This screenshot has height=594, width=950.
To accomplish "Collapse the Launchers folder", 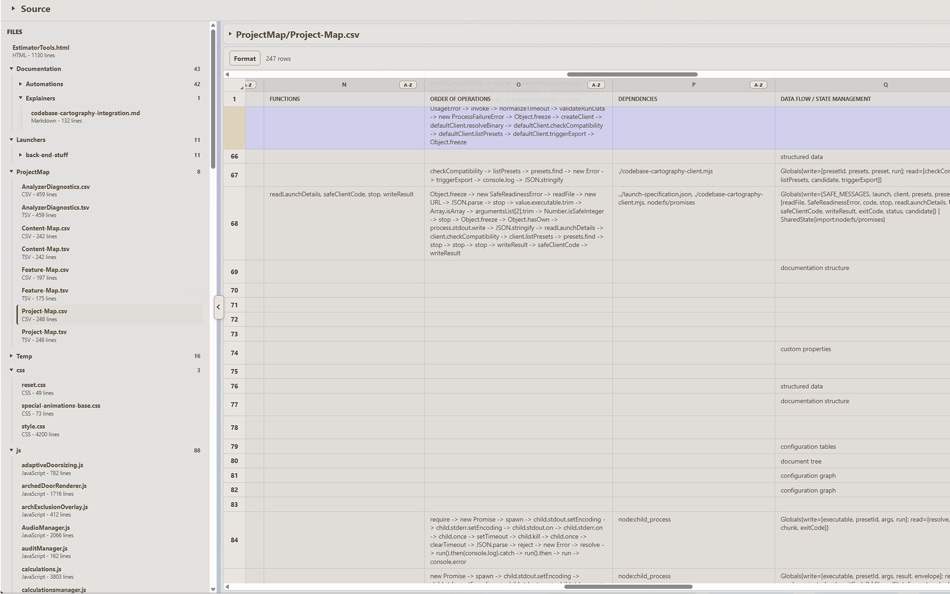I will 11,139.
